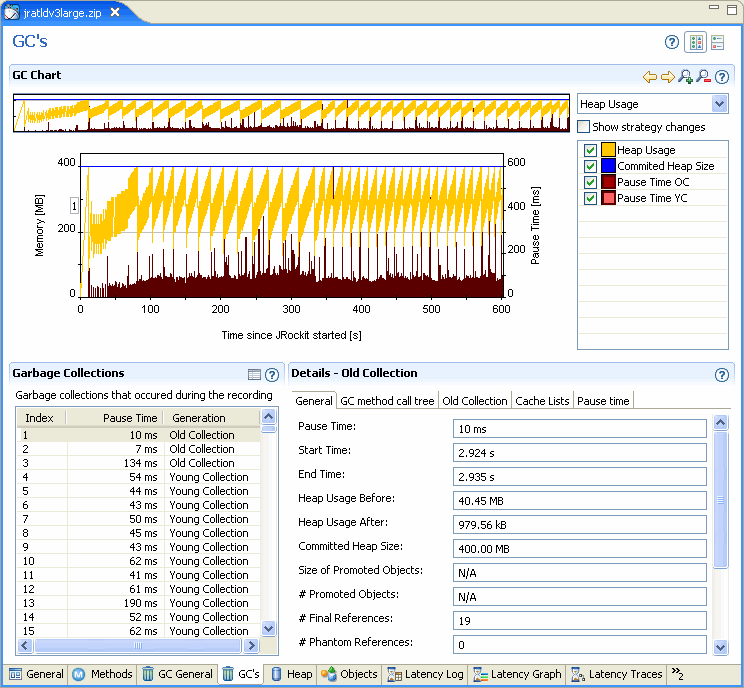This screenshot has width=744, height=688.
Task: Zoom out of the GC chart
Action: click(x=703, y=76)
